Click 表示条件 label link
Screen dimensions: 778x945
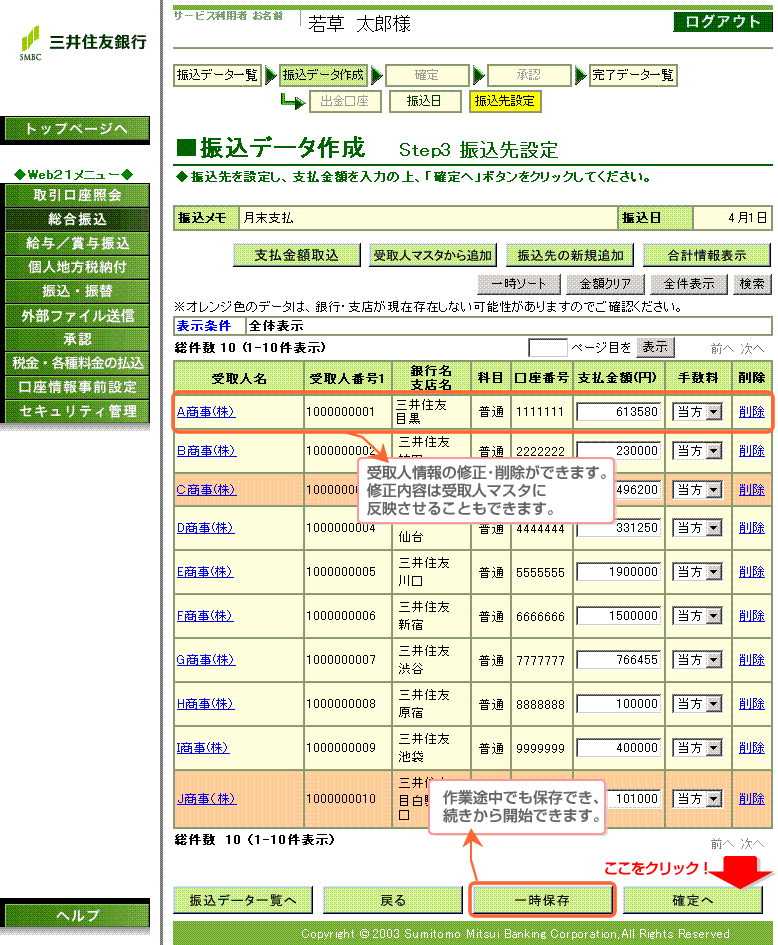[204, 326]
